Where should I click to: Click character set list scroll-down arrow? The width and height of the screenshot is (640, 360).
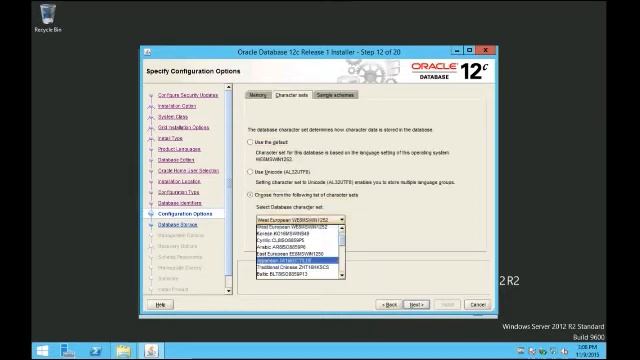point(342,276)
